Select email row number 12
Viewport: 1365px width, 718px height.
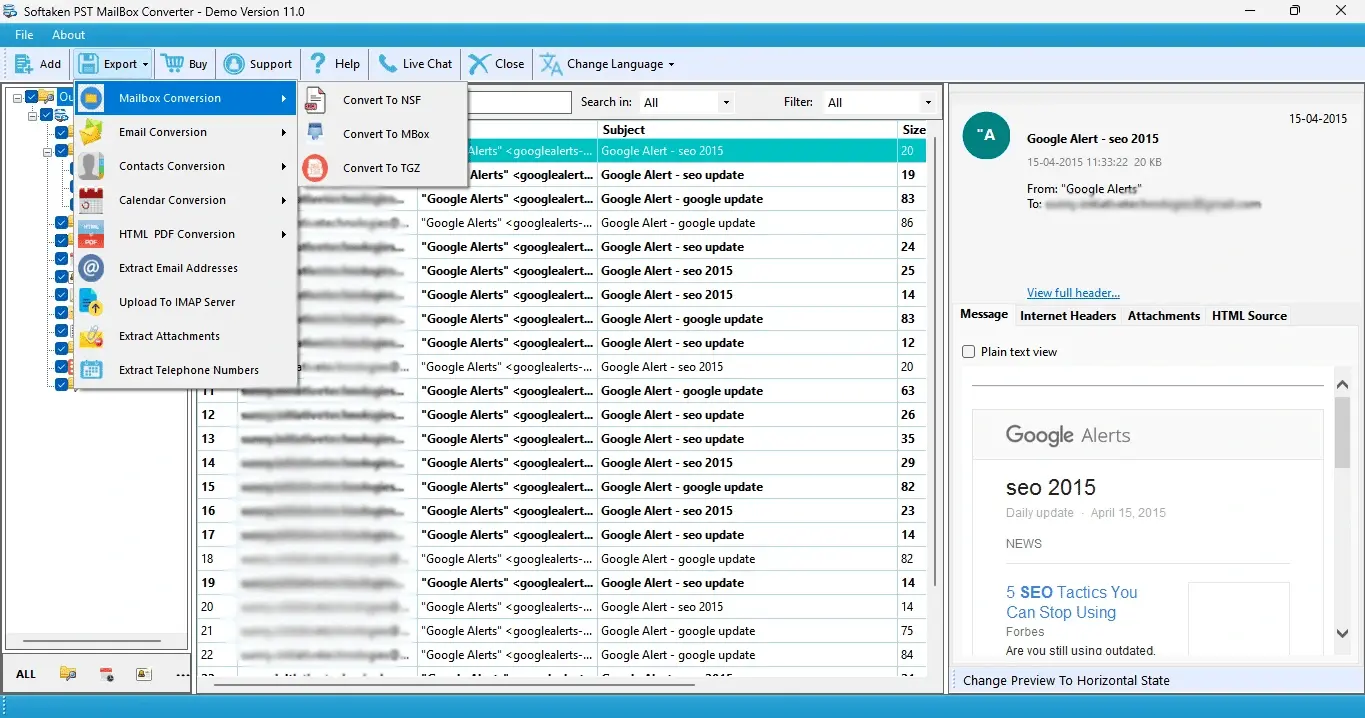pos(562,415)
